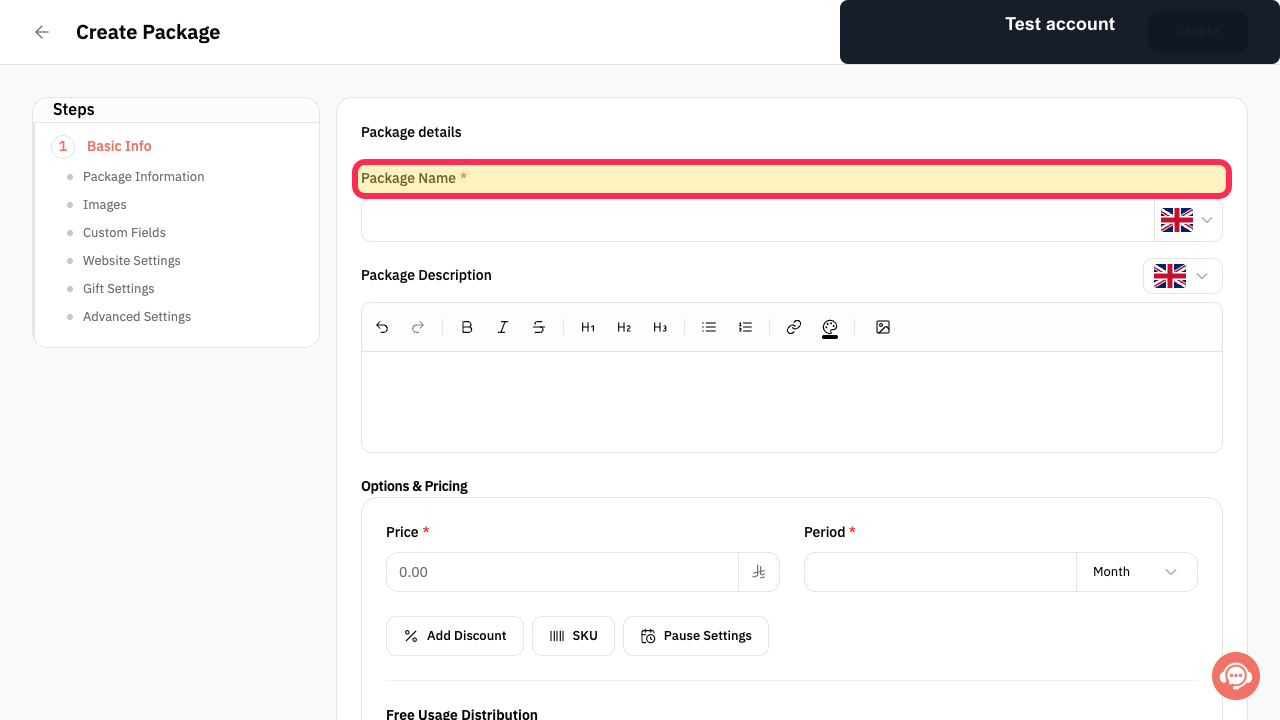Open language dropdown for Package Name field
This screenshot has height=720, width=1280.
[1188, 220]
